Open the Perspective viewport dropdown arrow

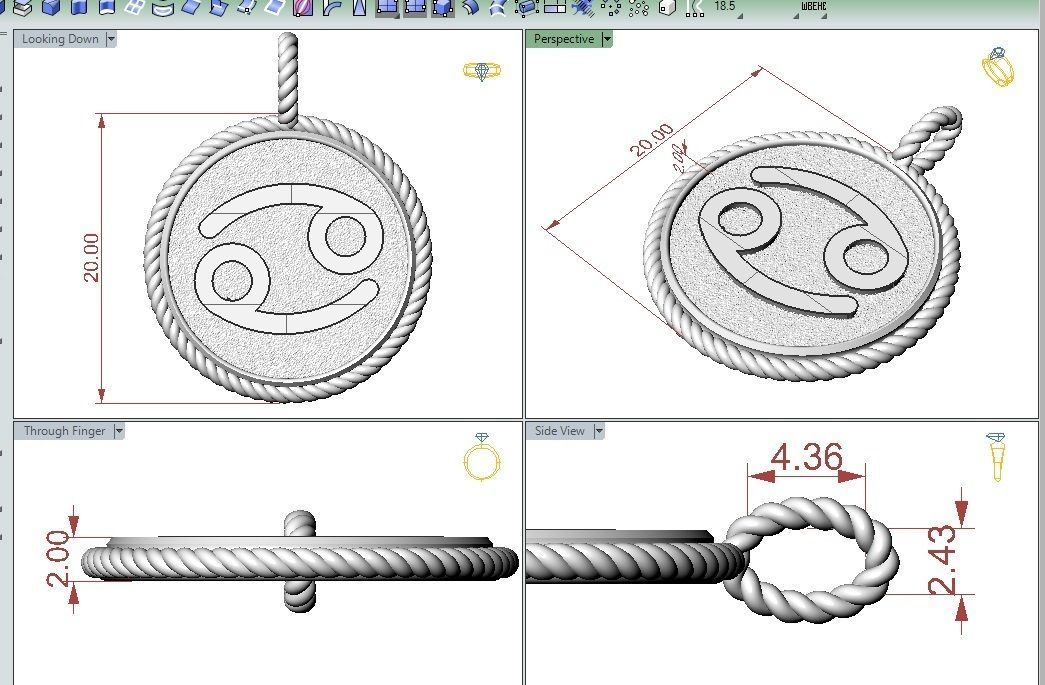tap(606, 39)
